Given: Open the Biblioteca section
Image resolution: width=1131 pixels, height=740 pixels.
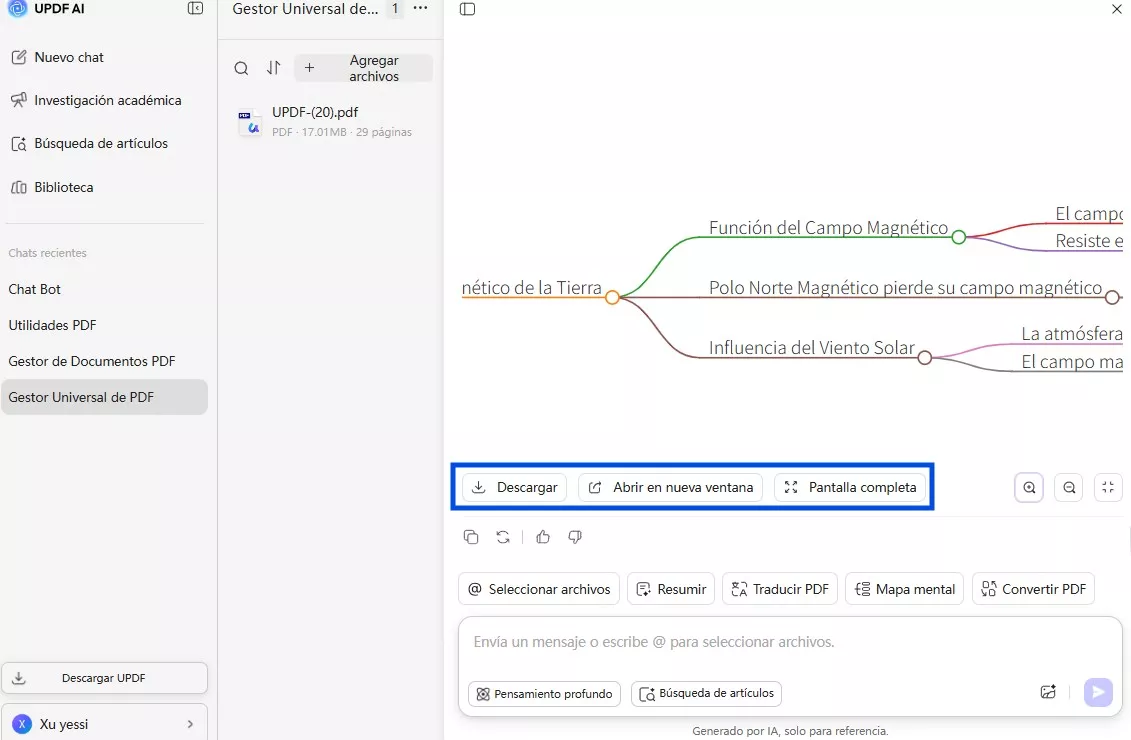Looking at the screenshot, I should pyautogui.click(x=53, y=188).
